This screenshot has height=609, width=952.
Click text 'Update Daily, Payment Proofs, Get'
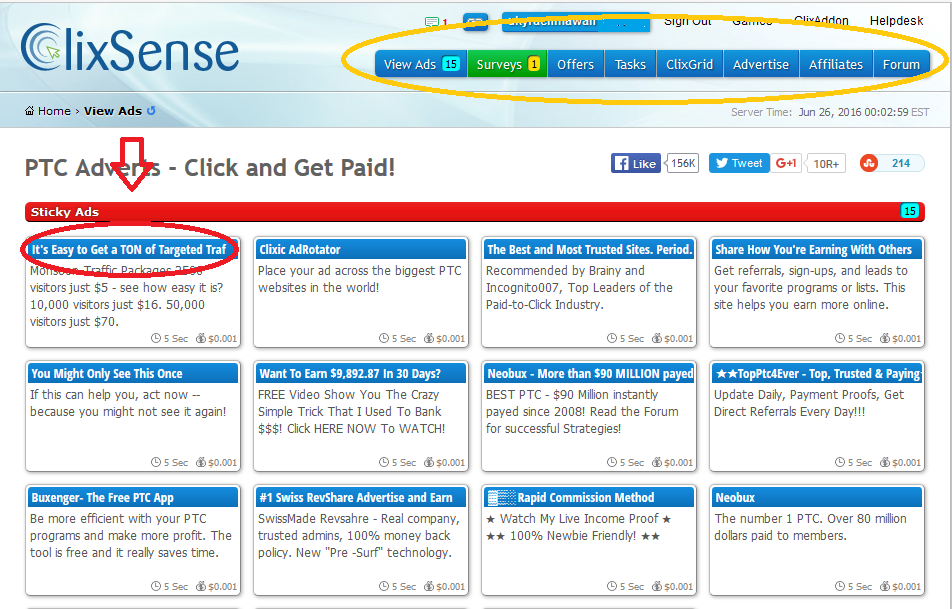coord(809,395)
